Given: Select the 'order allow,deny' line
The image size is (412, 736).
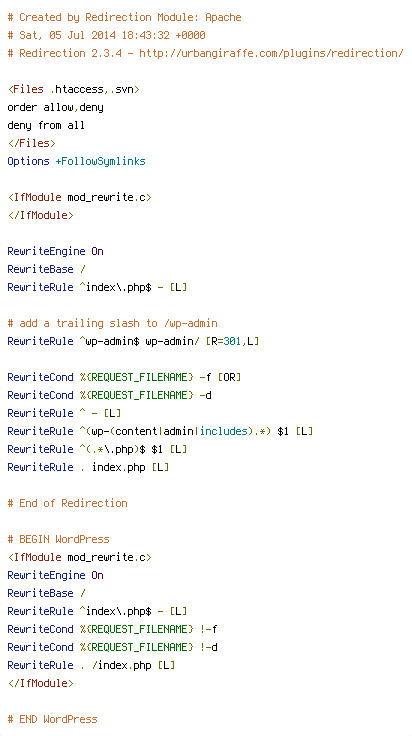Looking at the screenshot, I should click(55, 107).
